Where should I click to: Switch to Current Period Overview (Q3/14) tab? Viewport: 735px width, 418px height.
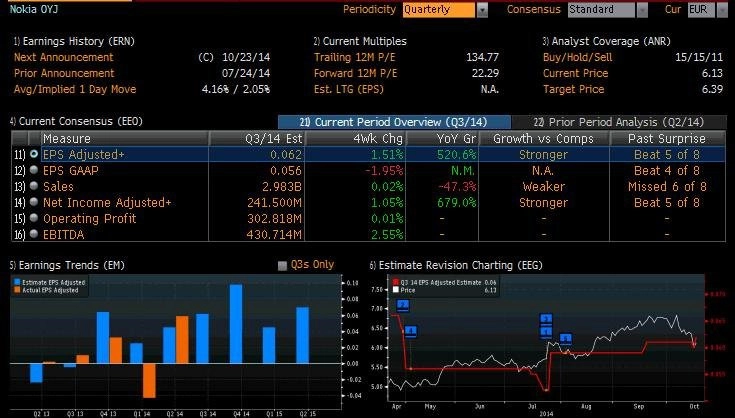click(394, 122)
